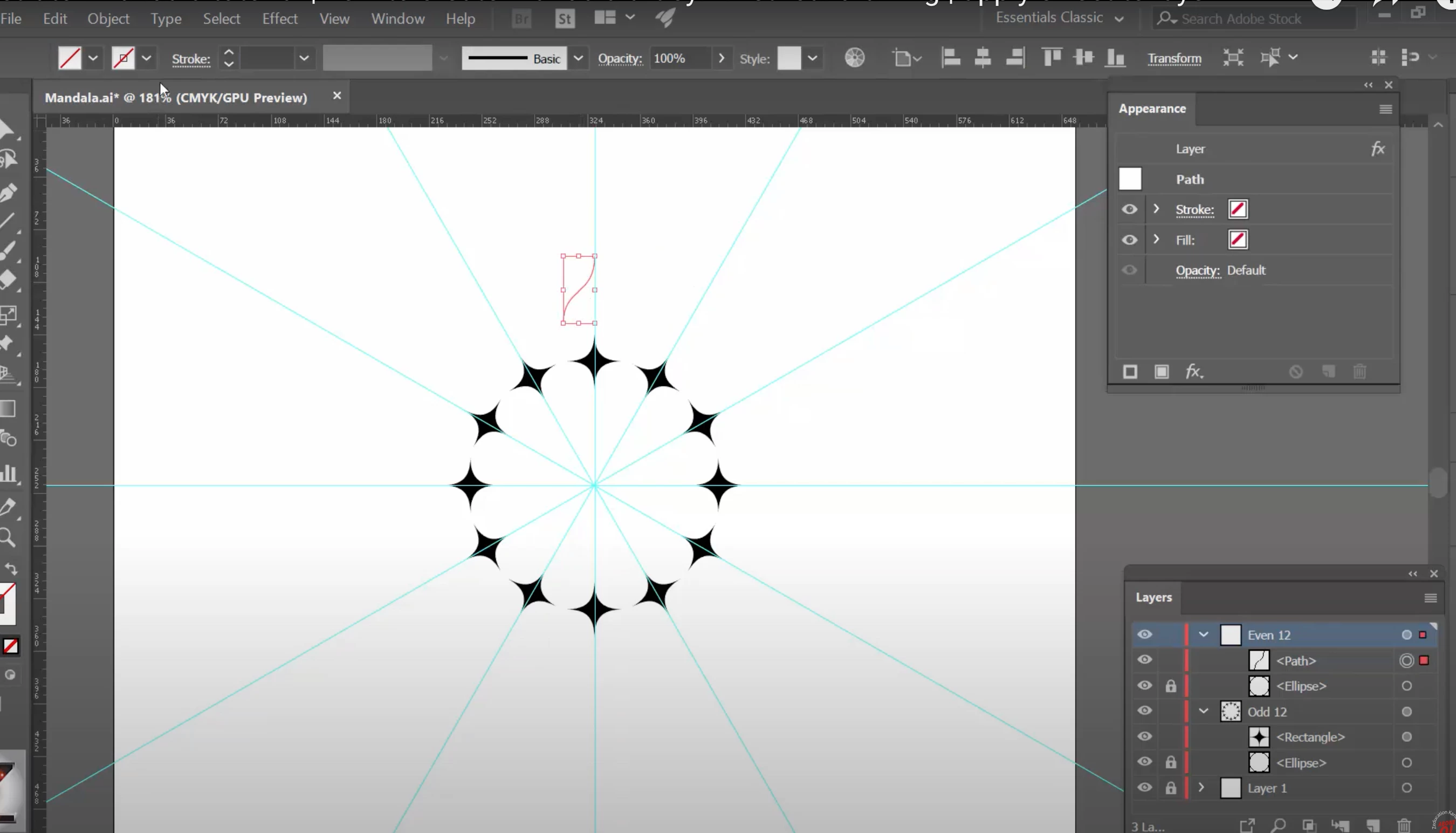Hide the Odd 12 layer
Screen dimensions: 1456x833
tap(1144, 711)
